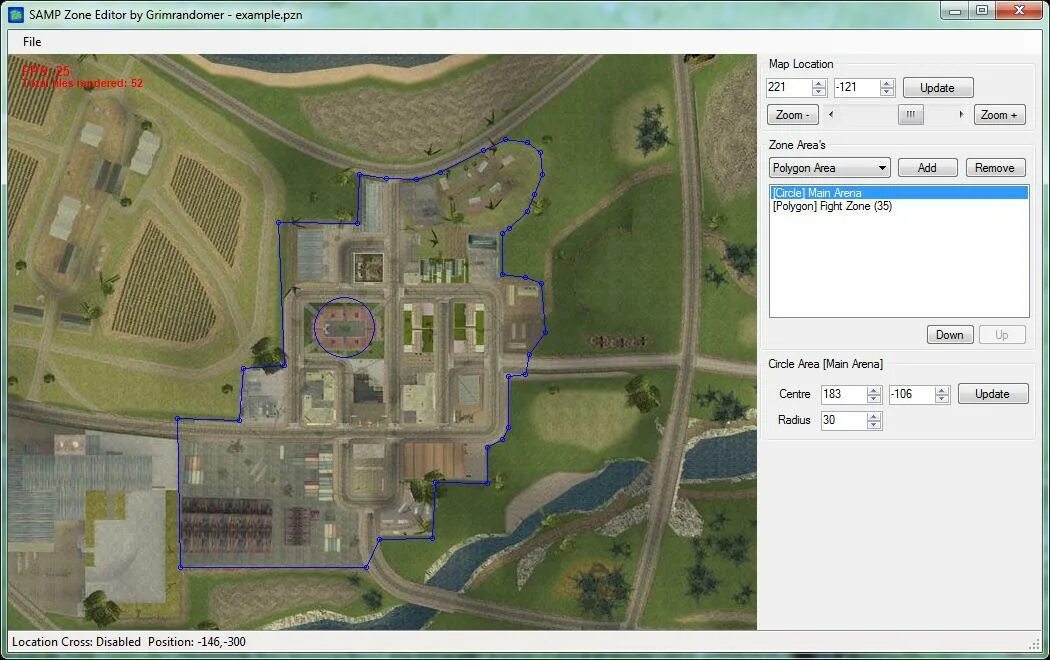Click the Remove zone area button
The height and width of the screenshot is (660, 1050).
[995, 168]
